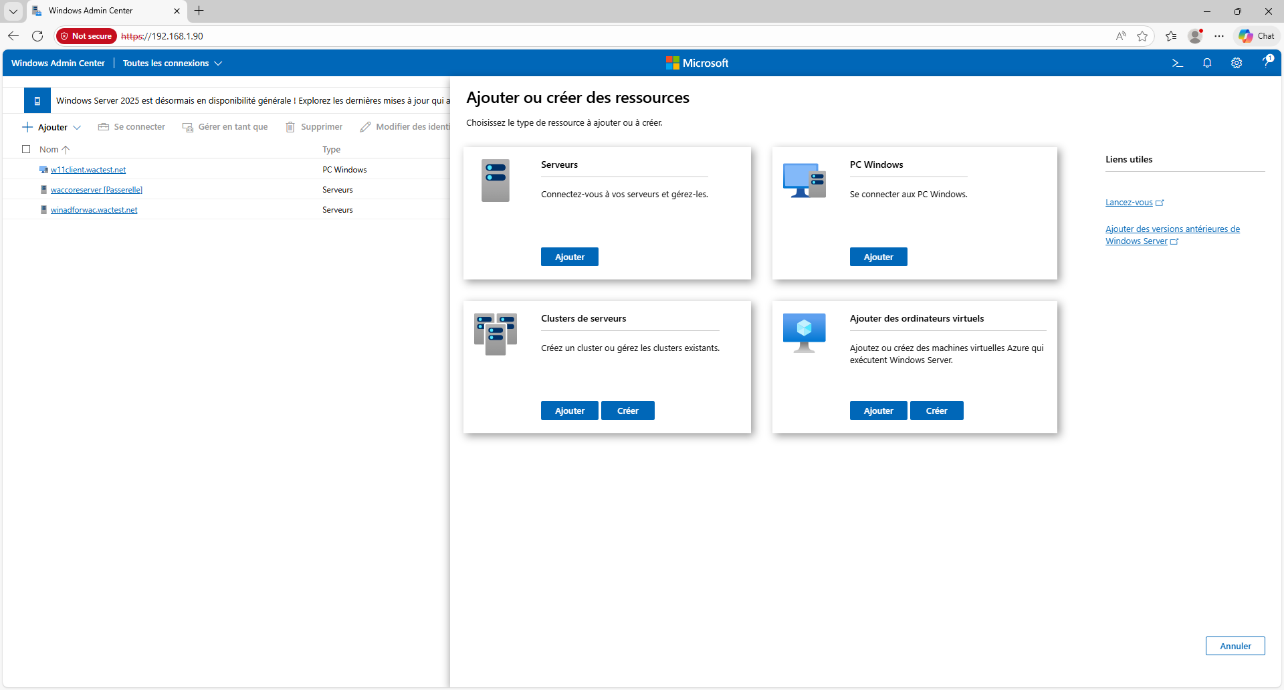Screen dimensions: 1284x690
Task: Add this page to favorites with the star
Action: (x=1142, y=36)
